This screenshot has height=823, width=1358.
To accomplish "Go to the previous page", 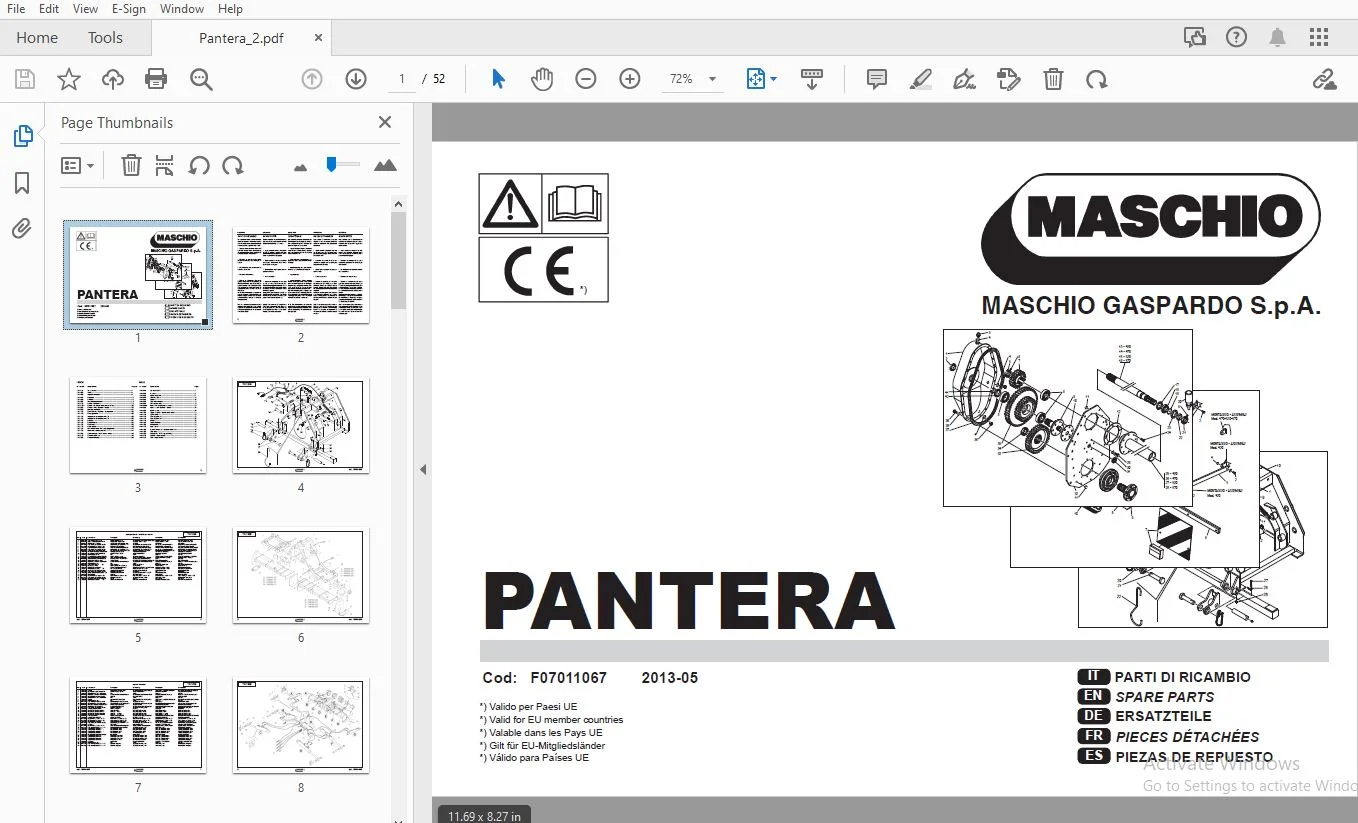I will (312, 79).
